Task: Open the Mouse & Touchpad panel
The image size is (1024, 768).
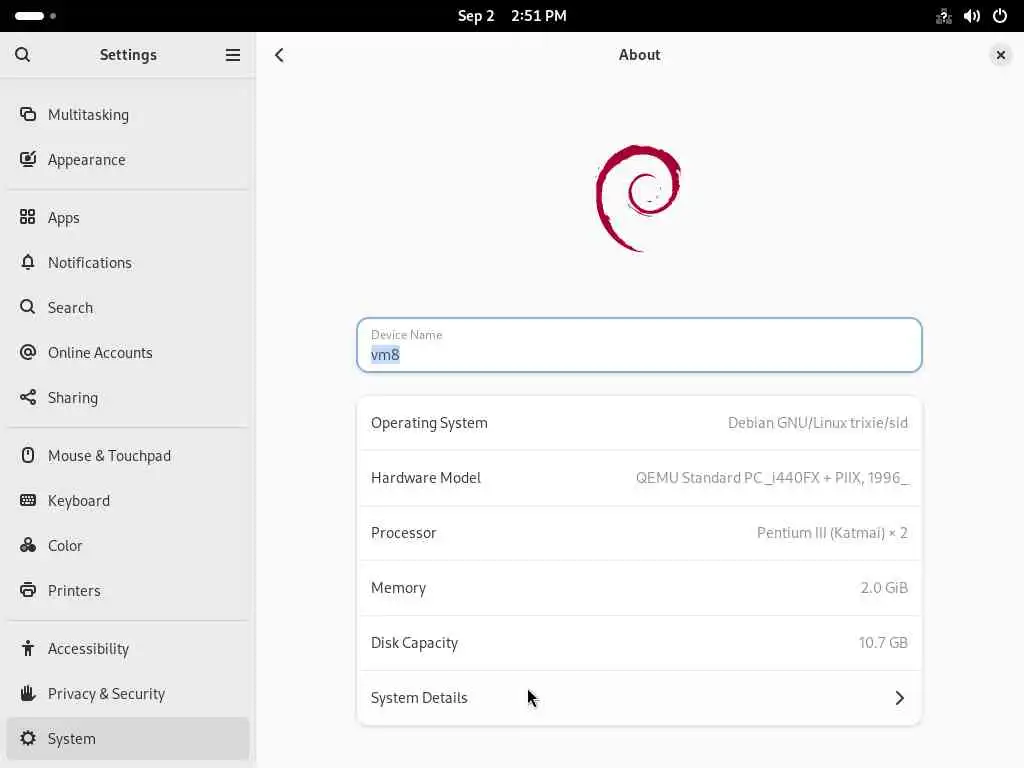Action: 128,455
